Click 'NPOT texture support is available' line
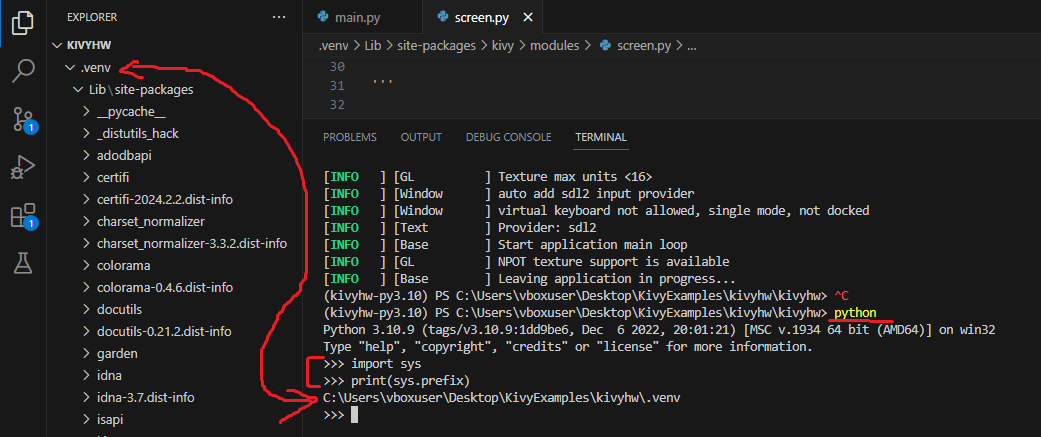The image size is (1041, 437). click(x=613, y=262)
